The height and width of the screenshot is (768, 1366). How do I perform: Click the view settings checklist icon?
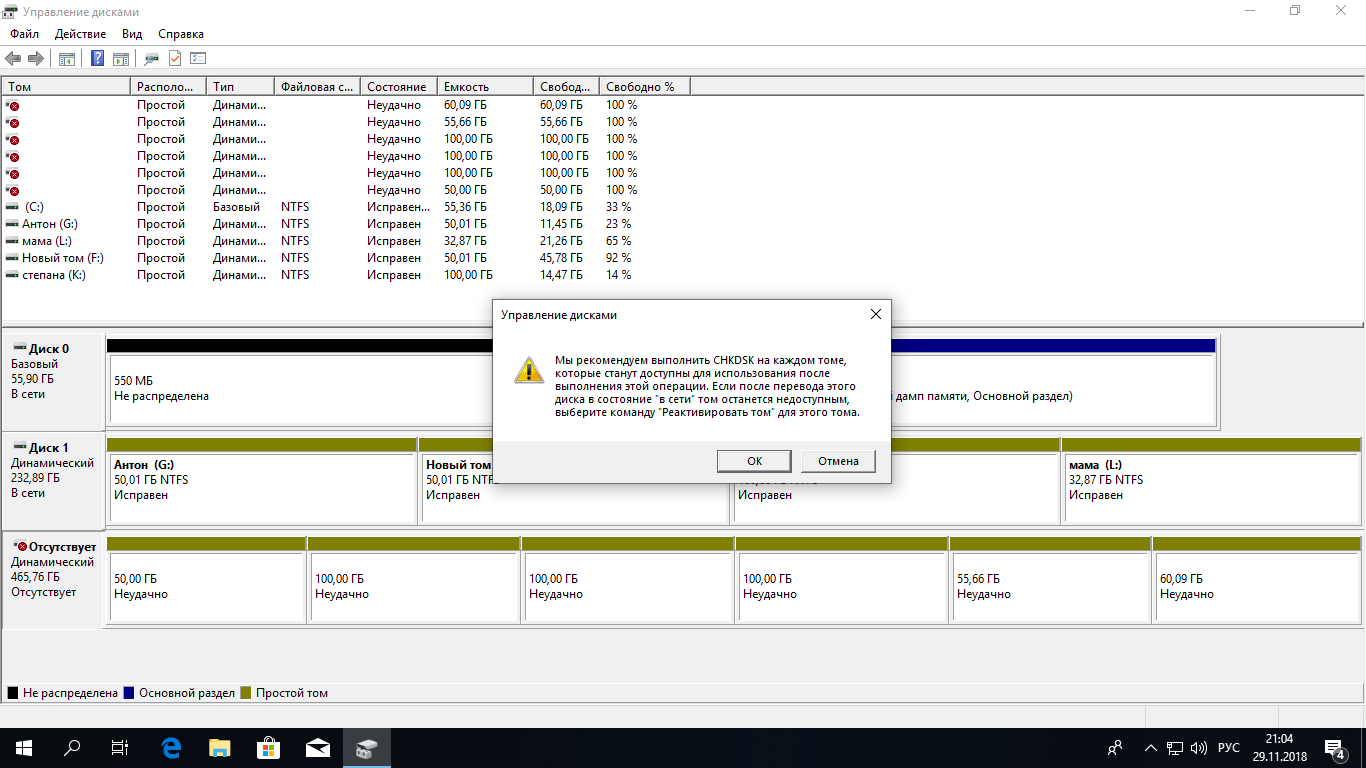pos(198,59)
